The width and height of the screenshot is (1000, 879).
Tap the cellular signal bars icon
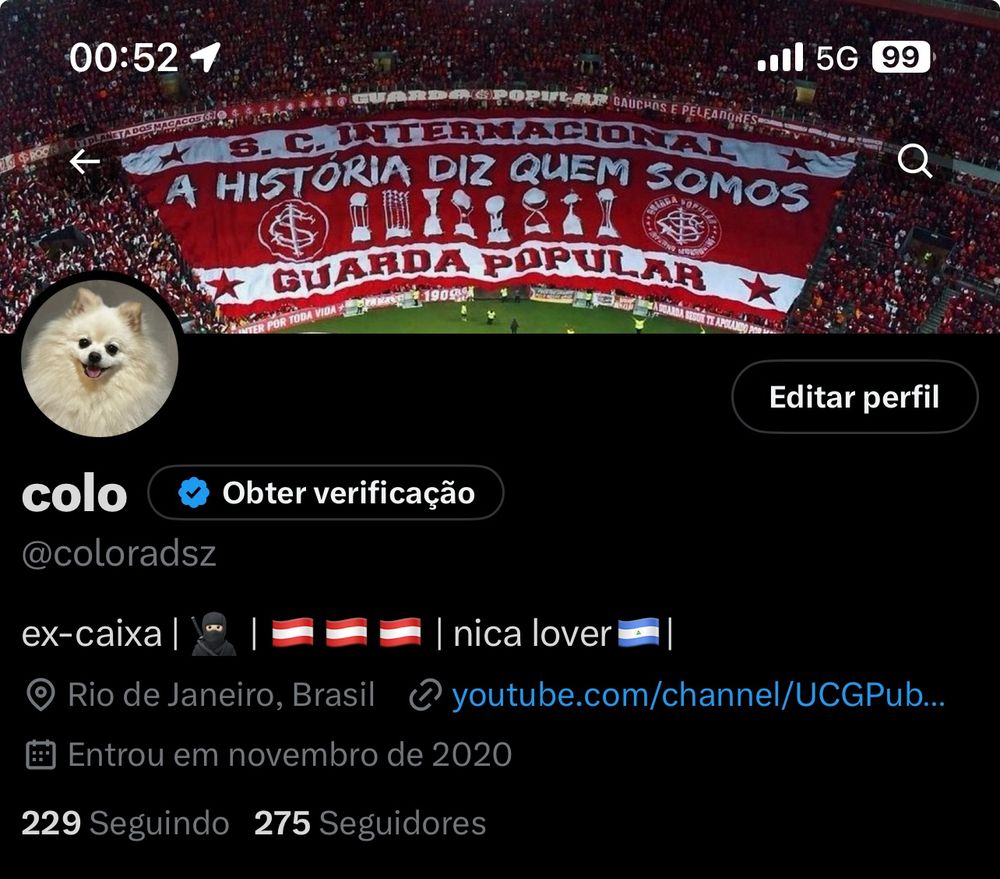tap(780, 57)
